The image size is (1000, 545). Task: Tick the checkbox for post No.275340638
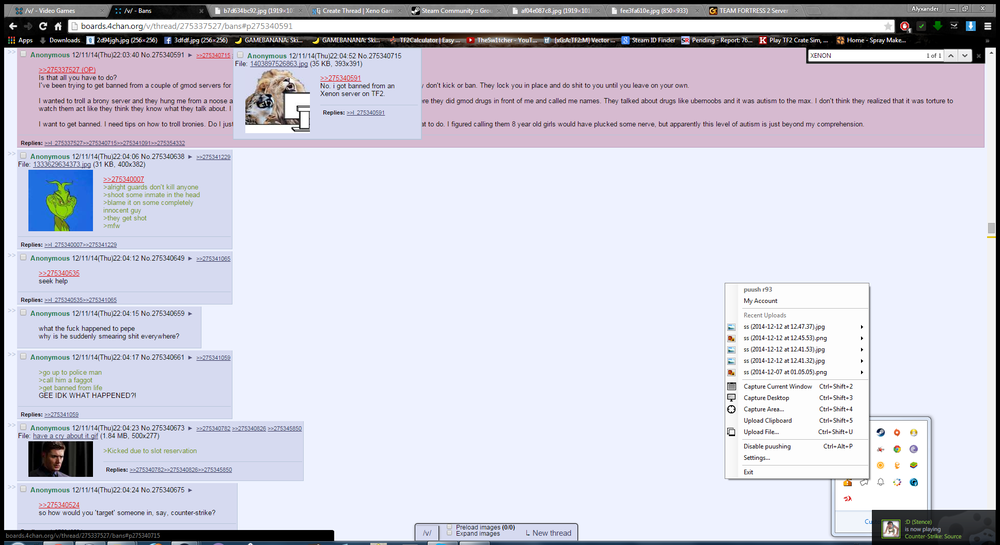pos(23,156)
